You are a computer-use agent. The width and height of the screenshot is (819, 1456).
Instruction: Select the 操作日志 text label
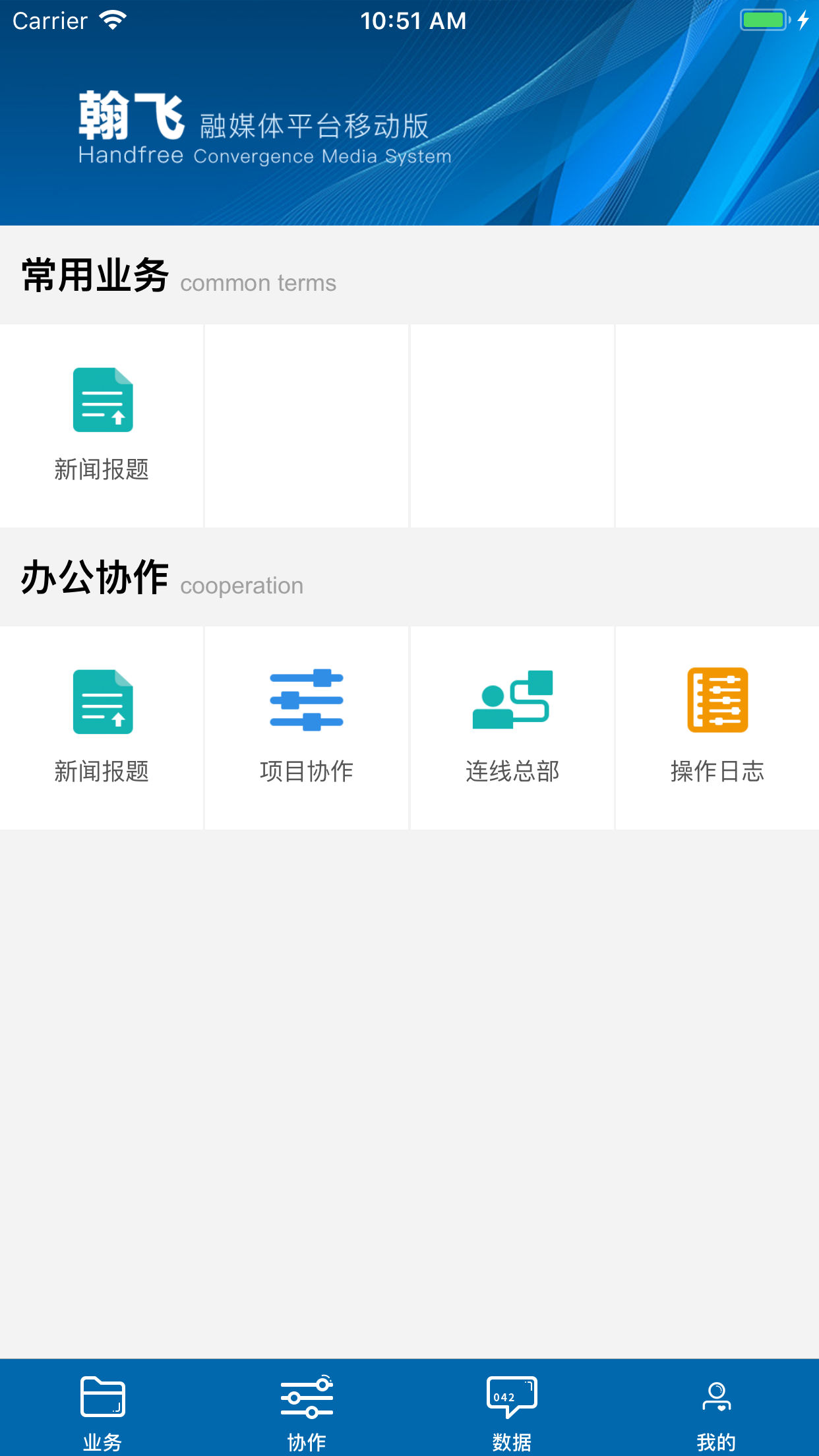click(717, 771)
